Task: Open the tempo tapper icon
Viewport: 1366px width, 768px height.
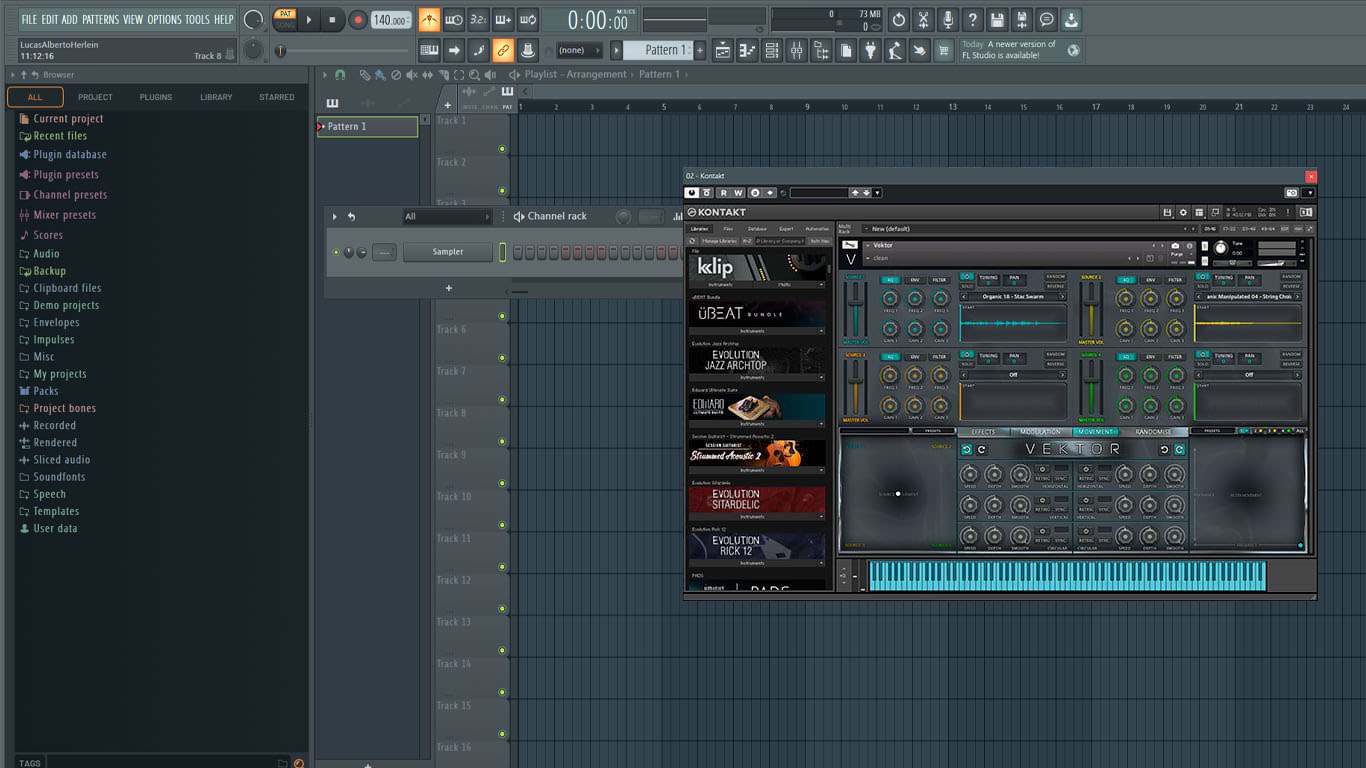Action: point(895,50)
